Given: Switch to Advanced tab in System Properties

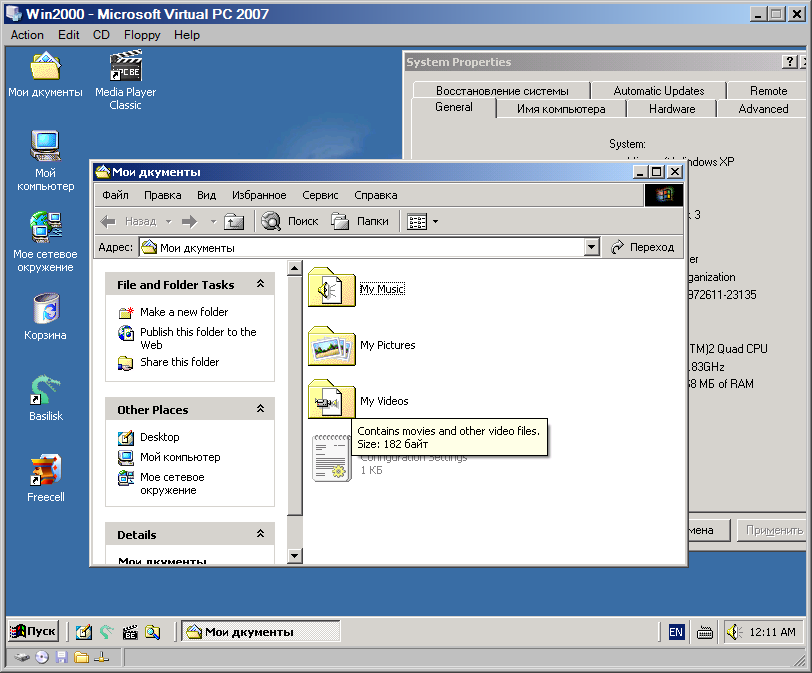Looking at the screenshot, I should (x=763, y=109).
